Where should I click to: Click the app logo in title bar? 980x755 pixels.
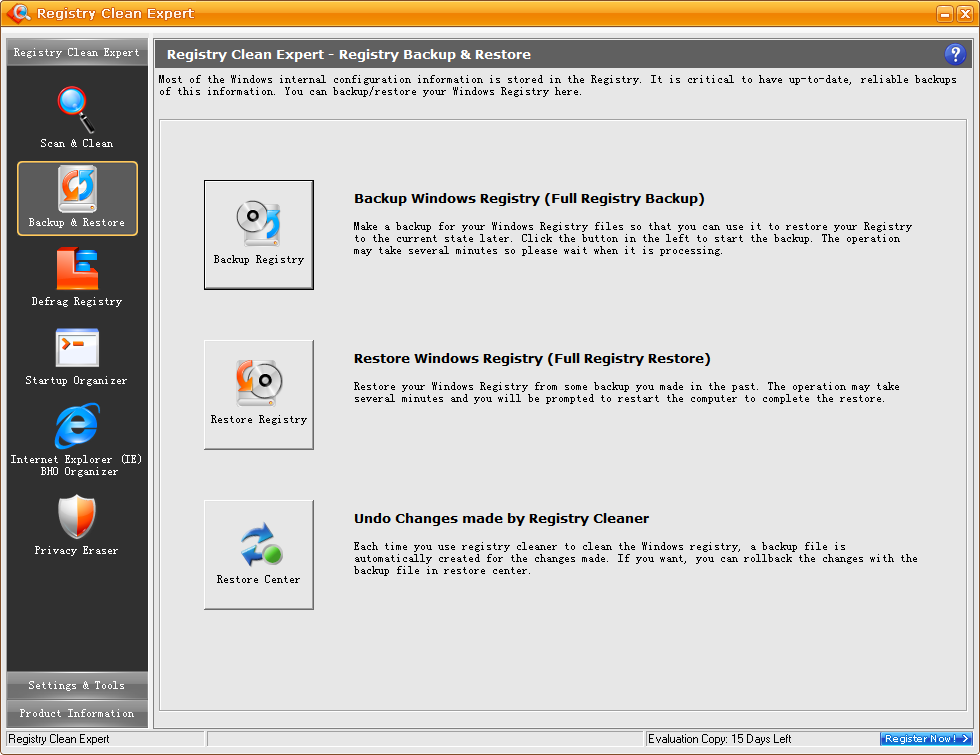(x=17, y=14)
